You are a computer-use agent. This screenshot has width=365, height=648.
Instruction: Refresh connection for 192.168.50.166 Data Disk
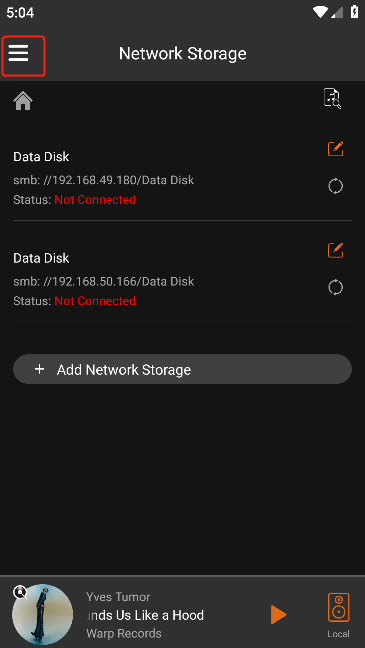click(335, 287)
